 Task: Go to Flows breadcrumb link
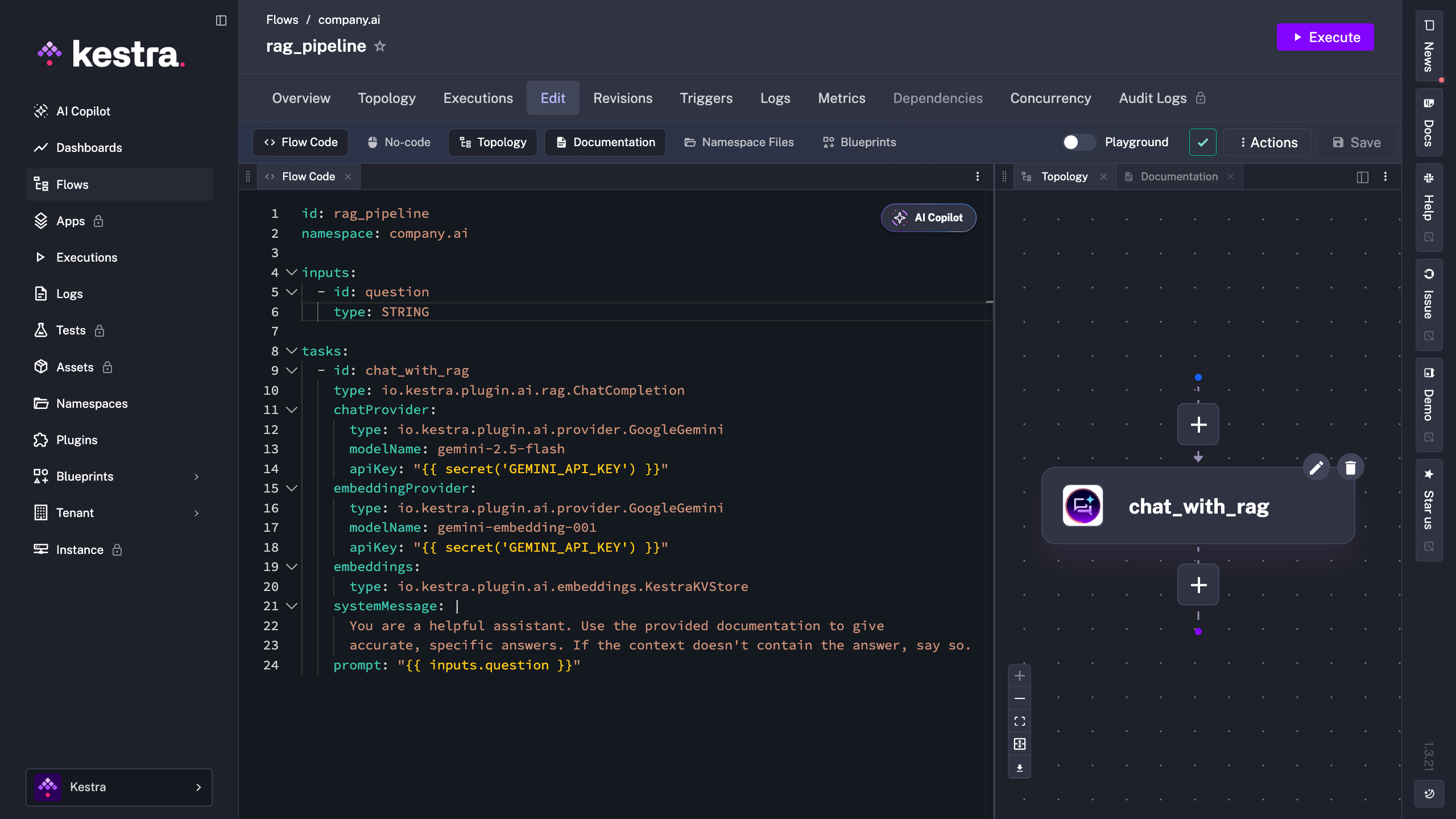coord(282,20)
